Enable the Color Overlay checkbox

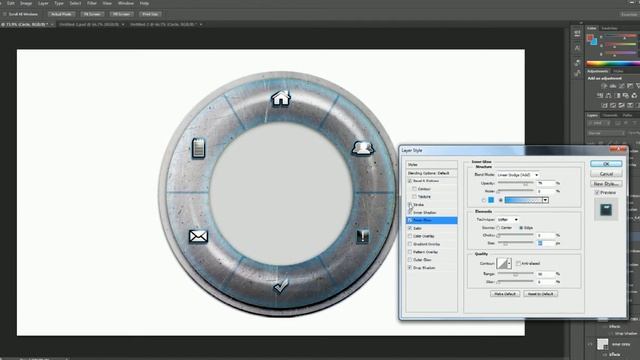point(410,236)
